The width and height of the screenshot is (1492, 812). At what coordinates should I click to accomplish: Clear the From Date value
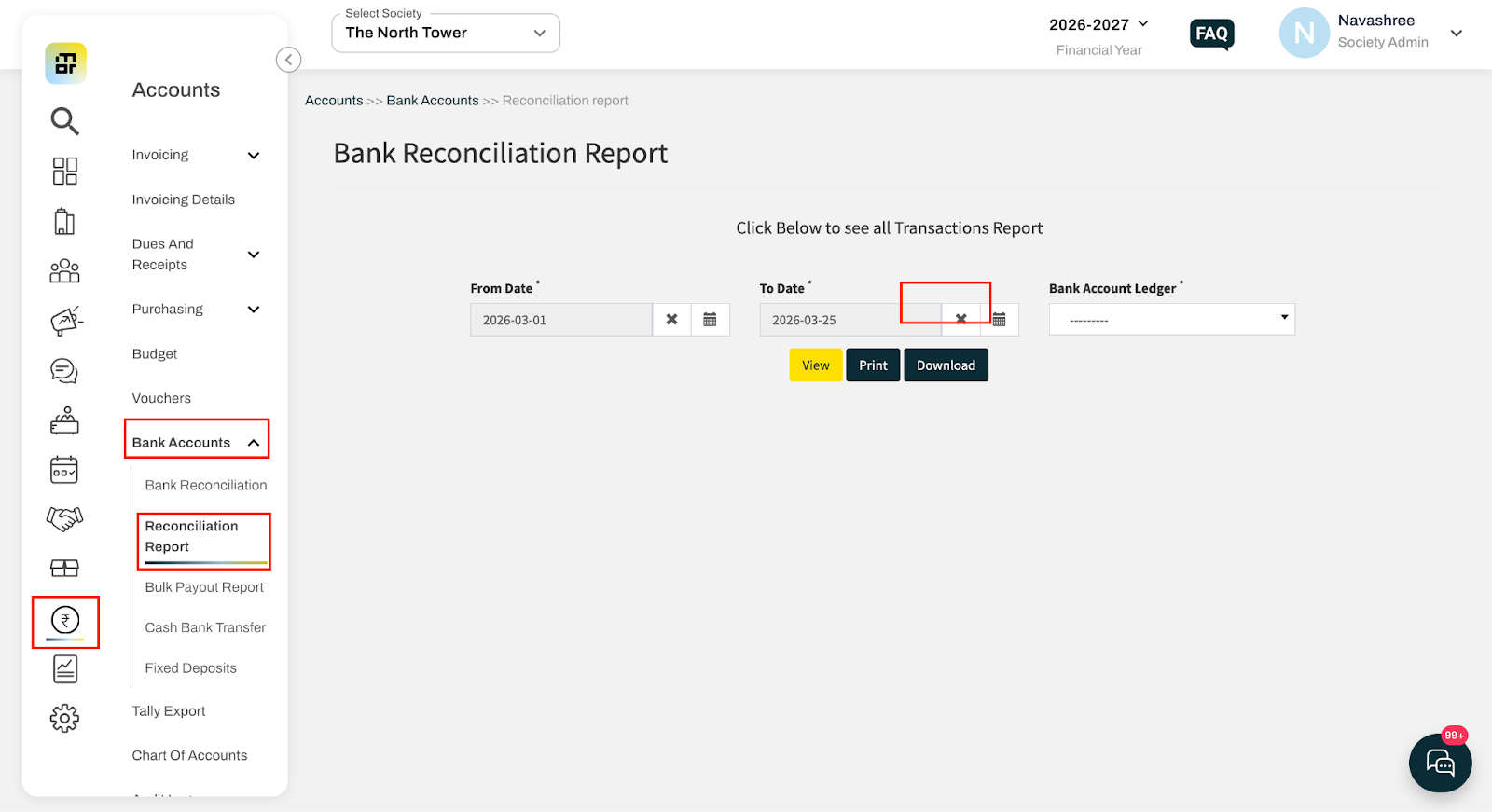(x=671, y=320)
